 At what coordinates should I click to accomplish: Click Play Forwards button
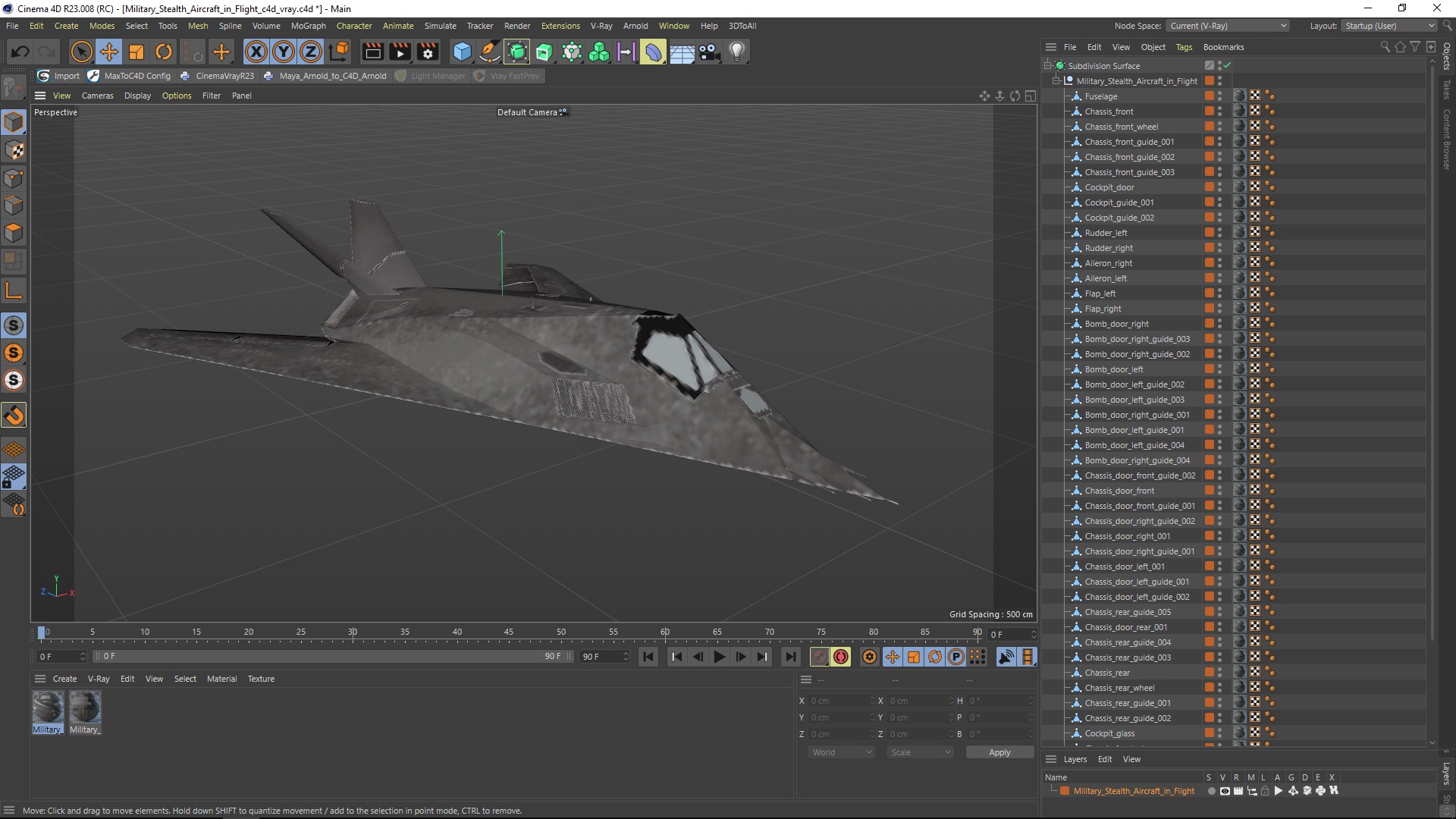719,657
